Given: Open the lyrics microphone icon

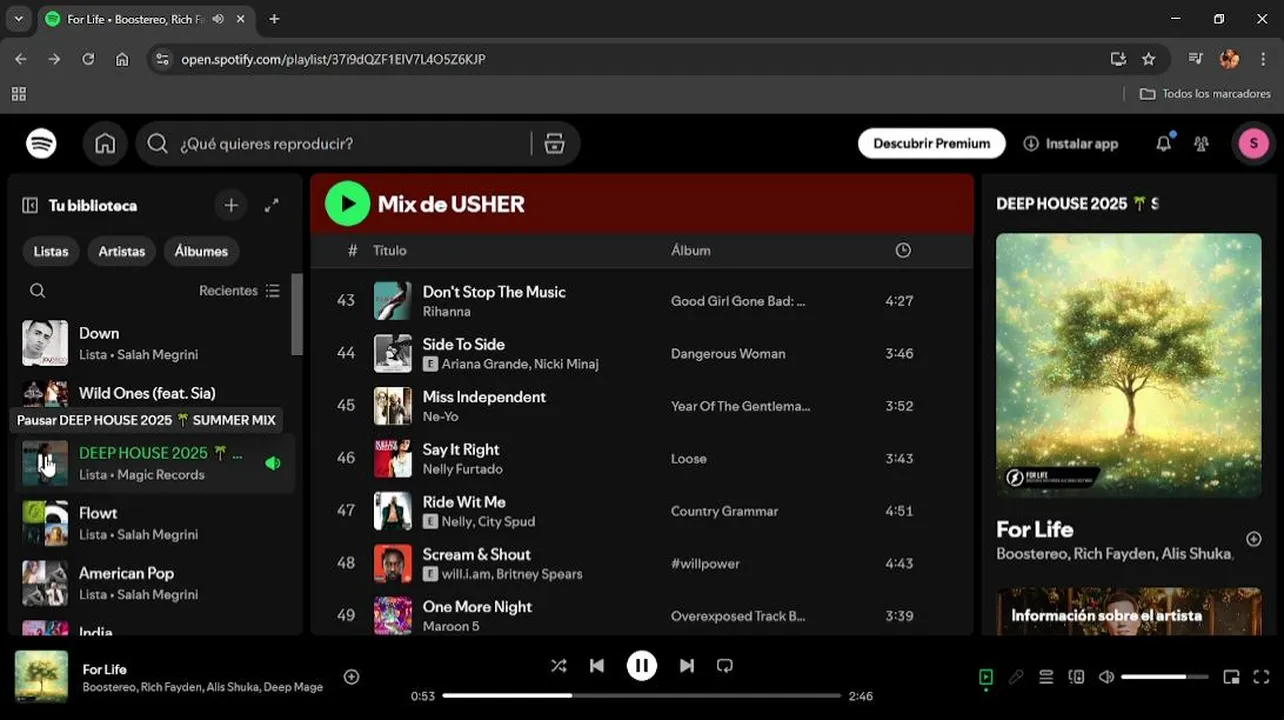Looking at the screenshot, I should [x=1016, y=677].
